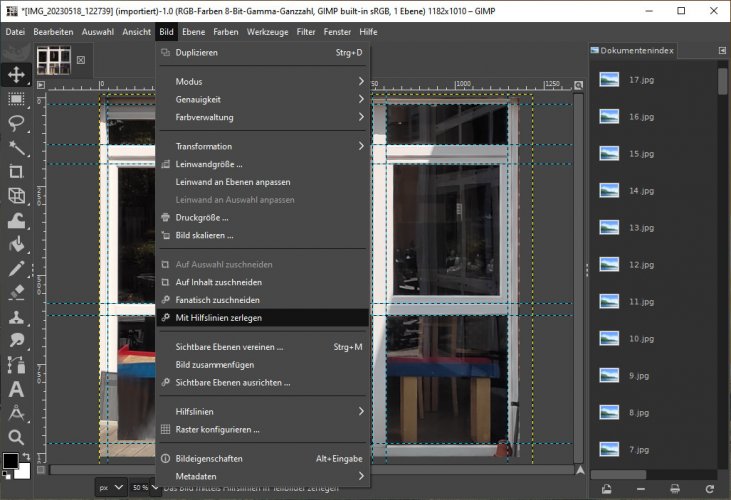This screenshot has height=500, width=731.
Task: Click the recreate preview print icon
Action: tap(675, 489)
